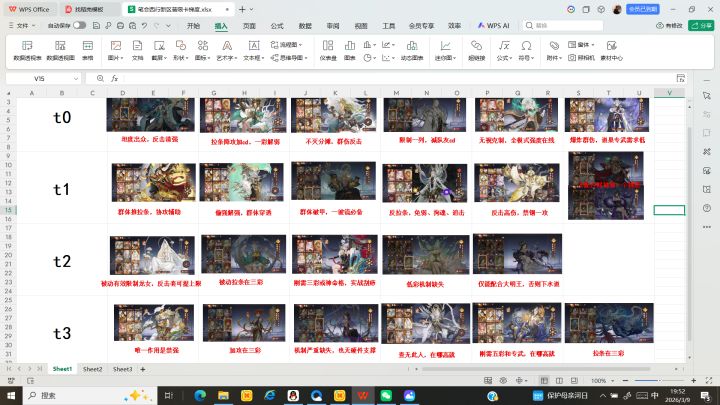This screenshot has height=405, width=720.
Task: Open WeChat from the taskbar
Action: coord(386,395)
